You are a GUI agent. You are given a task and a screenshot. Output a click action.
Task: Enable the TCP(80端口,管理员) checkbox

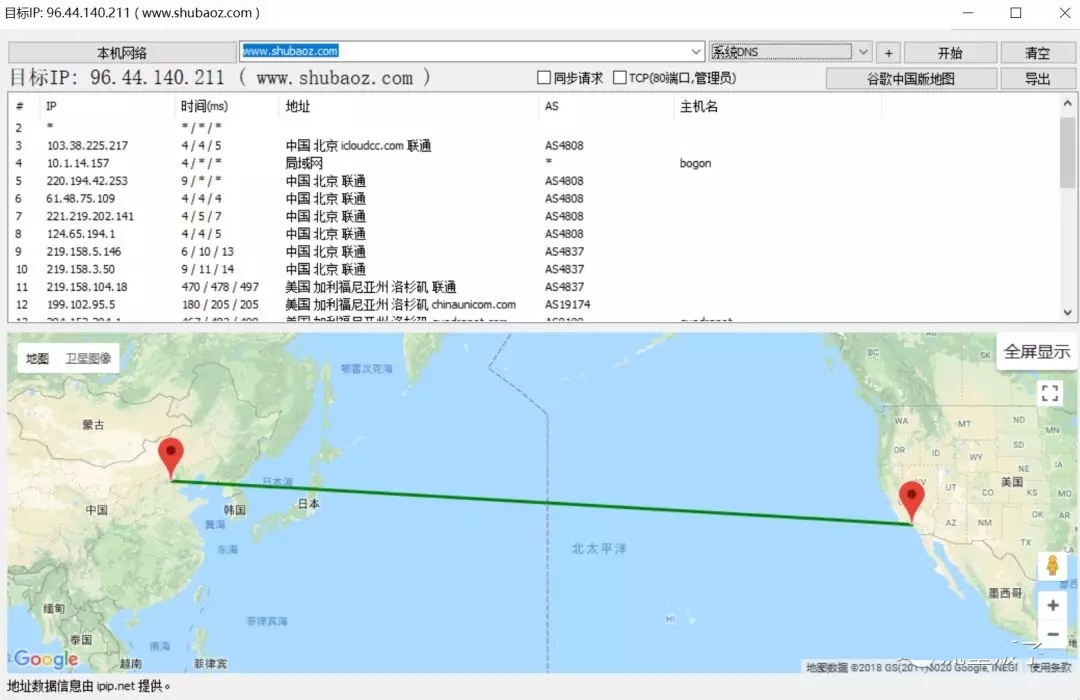click(620, 78)
